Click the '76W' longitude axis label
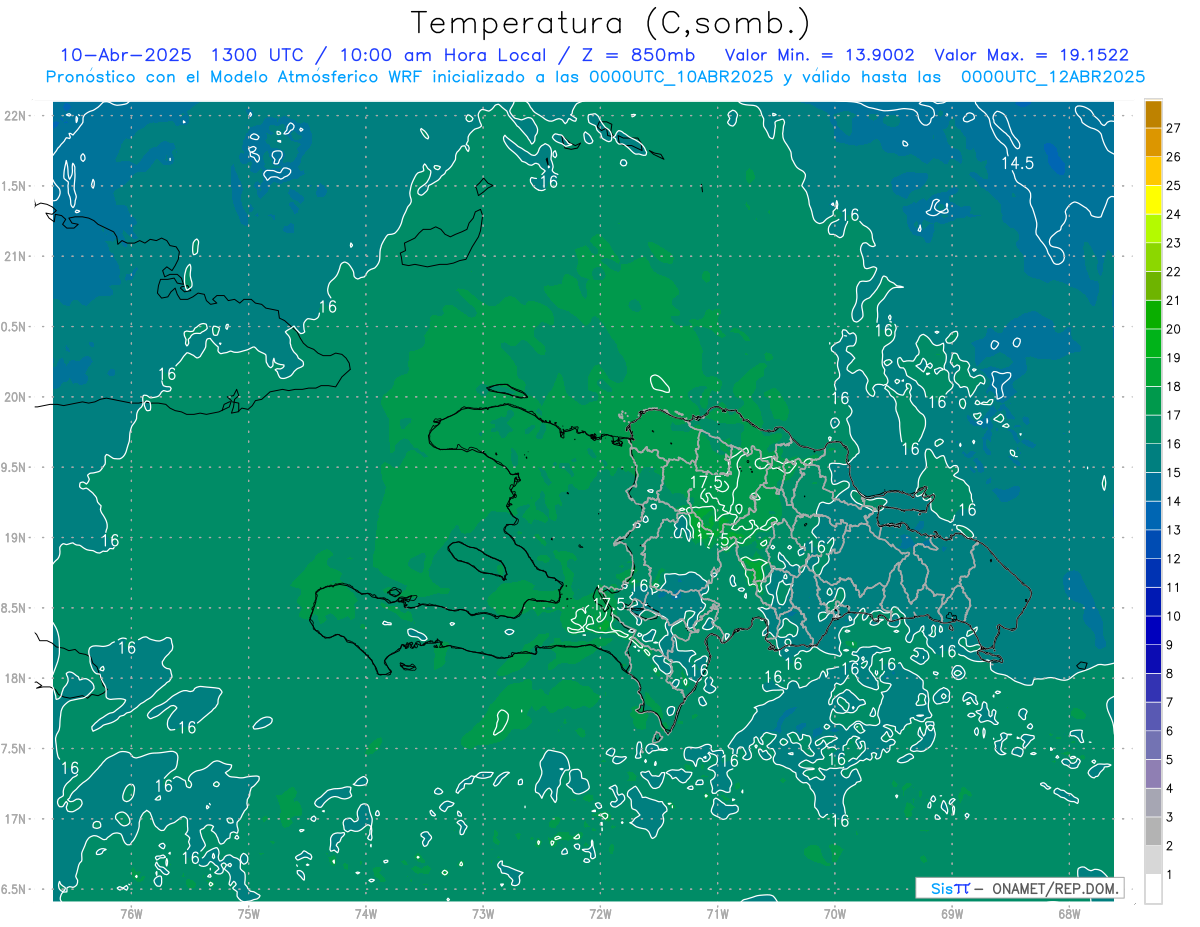 tap(131, 914)
